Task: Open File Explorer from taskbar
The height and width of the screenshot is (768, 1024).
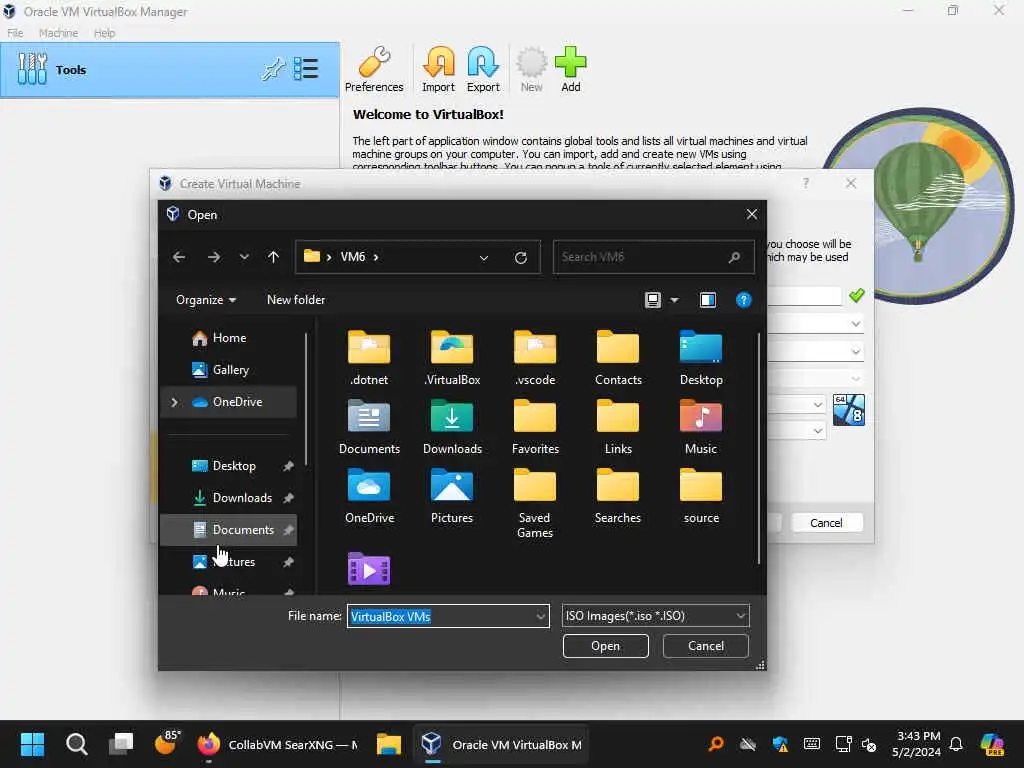Action: [x=389, y=744]
